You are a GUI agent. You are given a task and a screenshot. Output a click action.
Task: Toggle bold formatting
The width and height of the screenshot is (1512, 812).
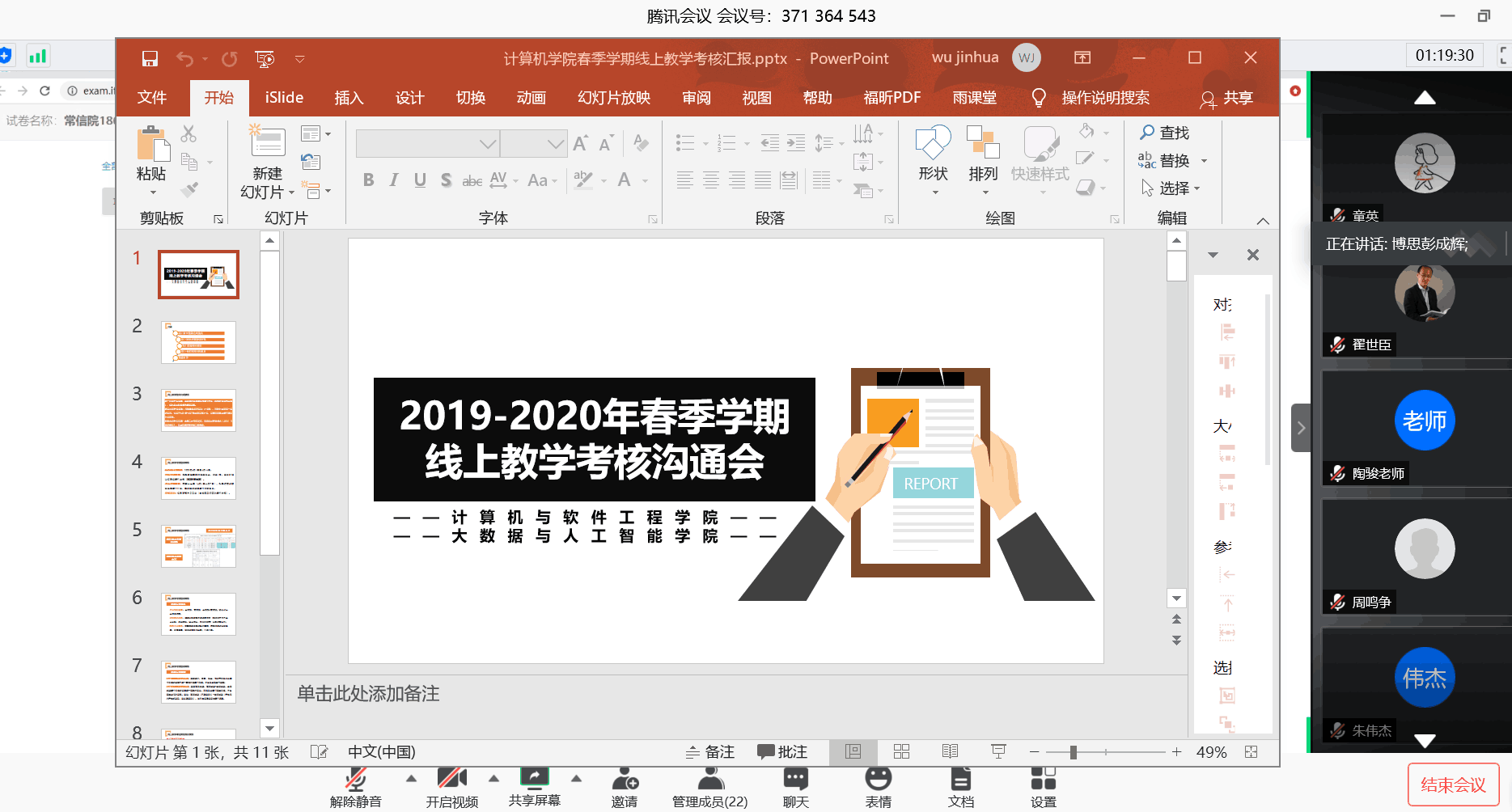(x=369, y=180)
